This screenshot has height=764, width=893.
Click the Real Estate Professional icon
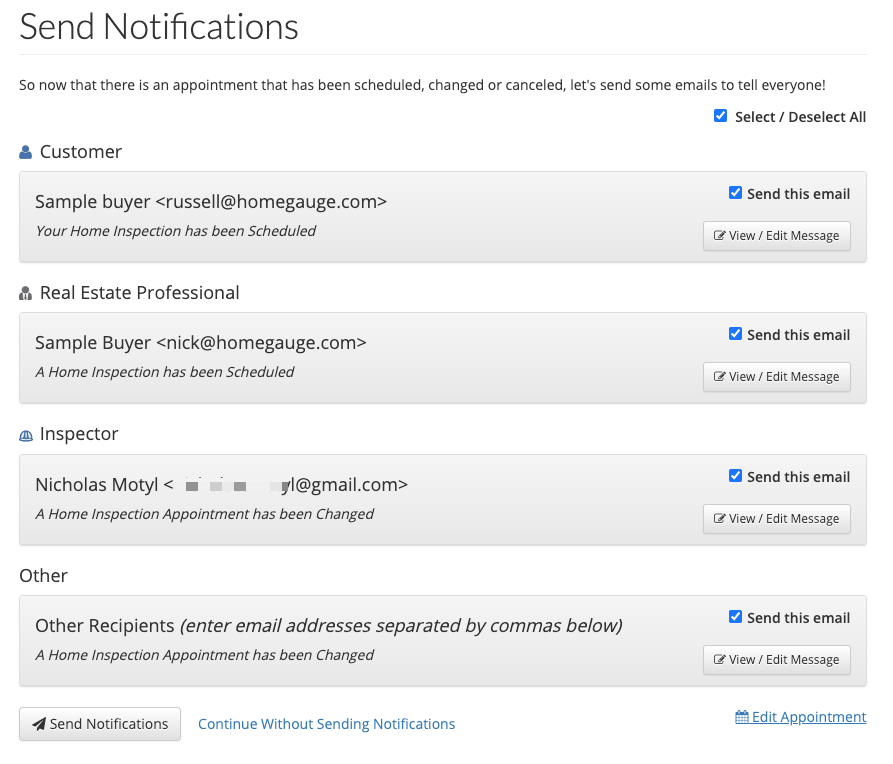pos(26,294)
